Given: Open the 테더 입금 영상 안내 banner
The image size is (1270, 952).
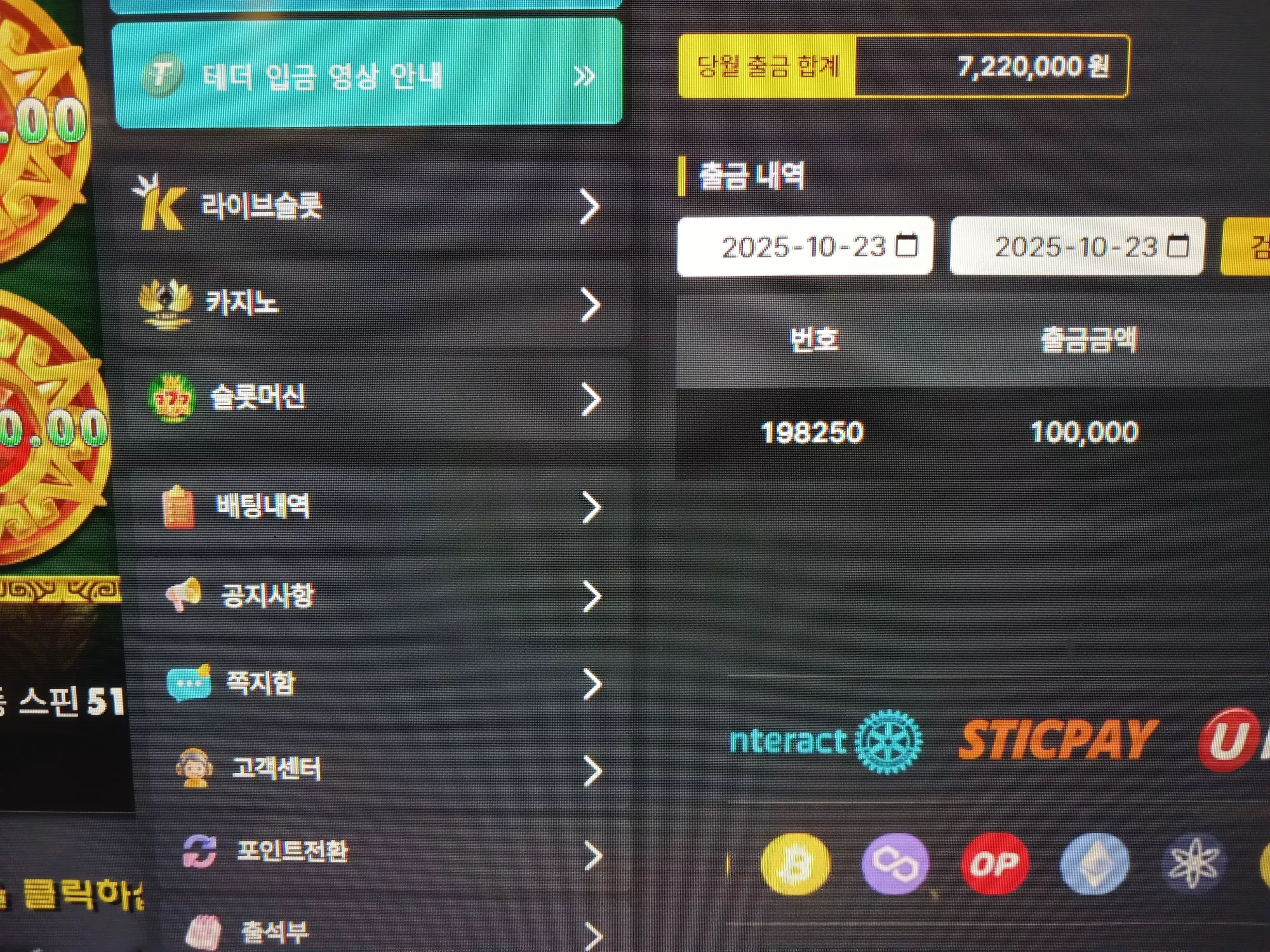Looking at the screenshot, I should tap(367, 75).
